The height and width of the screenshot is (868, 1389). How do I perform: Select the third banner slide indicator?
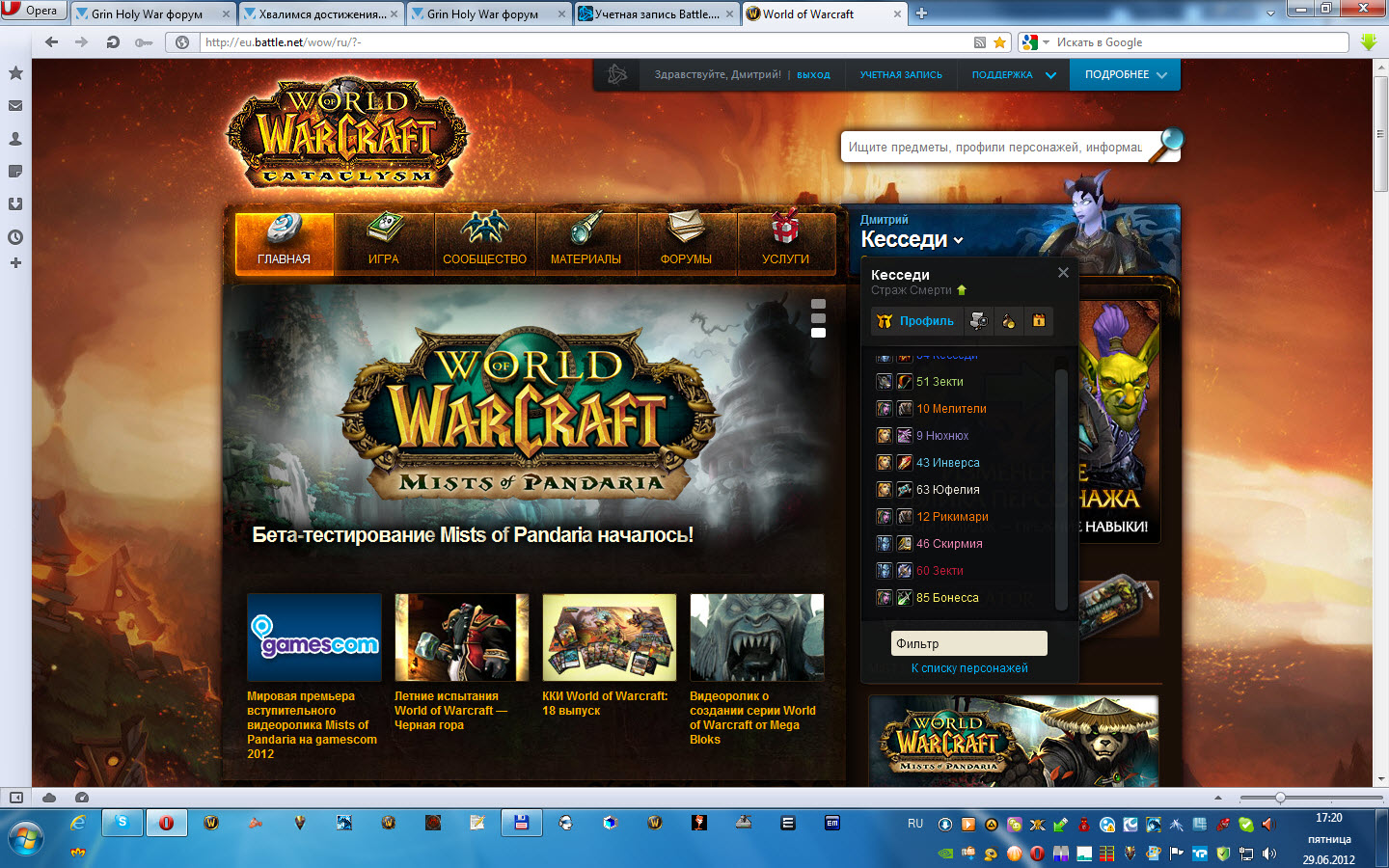[818, 333]
